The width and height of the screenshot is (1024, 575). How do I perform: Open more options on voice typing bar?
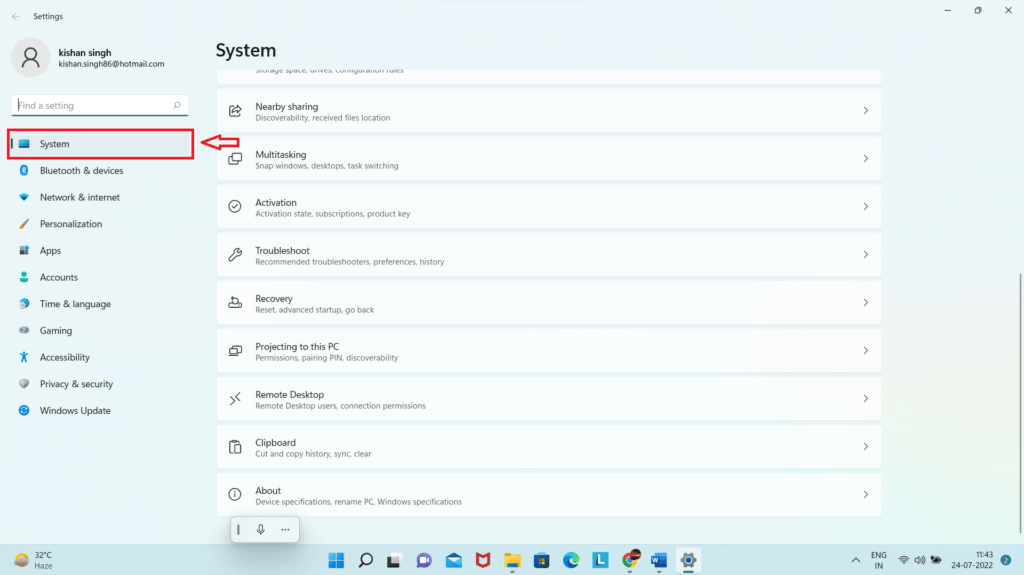tap(285, 530)
